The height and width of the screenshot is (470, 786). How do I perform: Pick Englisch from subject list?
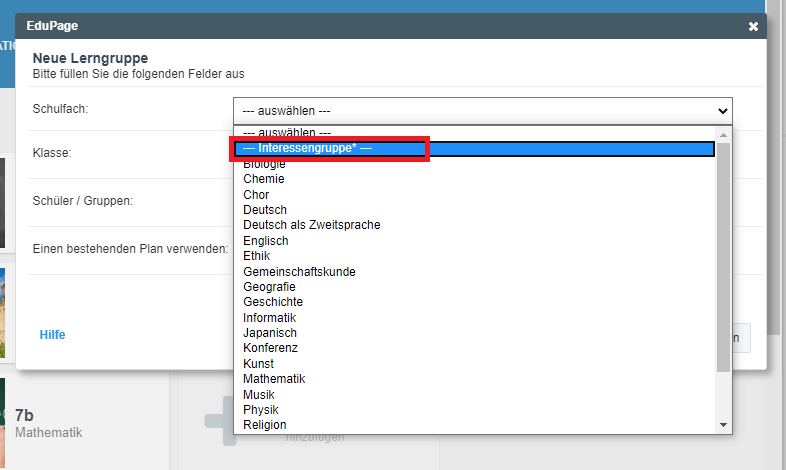tap(475, 241)
